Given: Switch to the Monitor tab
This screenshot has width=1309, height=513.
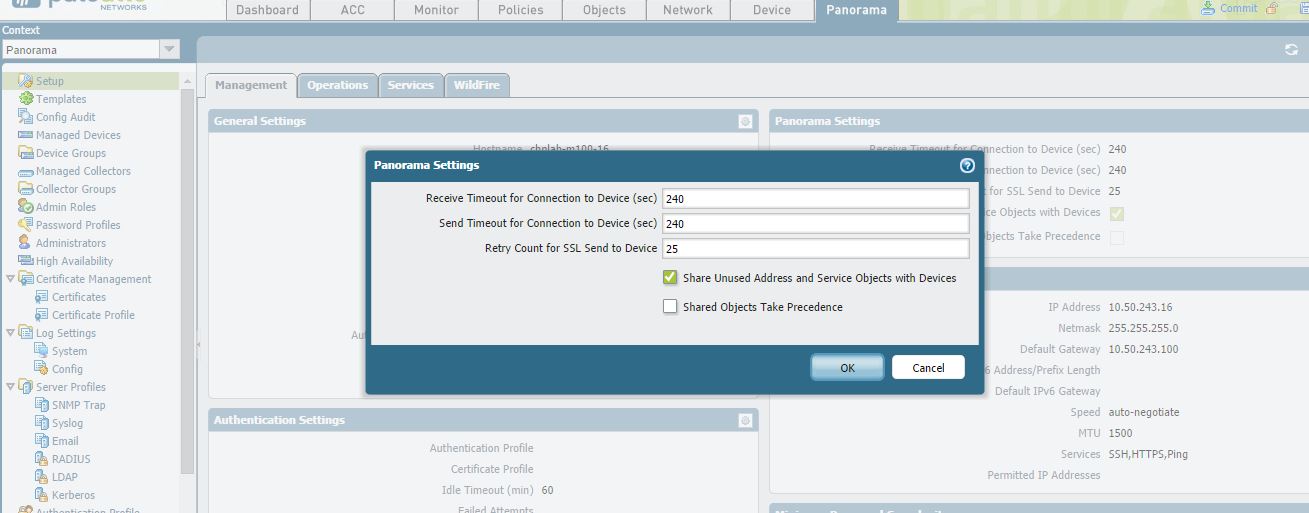Looking at the screenshot, I should click(x=436, y=10).
